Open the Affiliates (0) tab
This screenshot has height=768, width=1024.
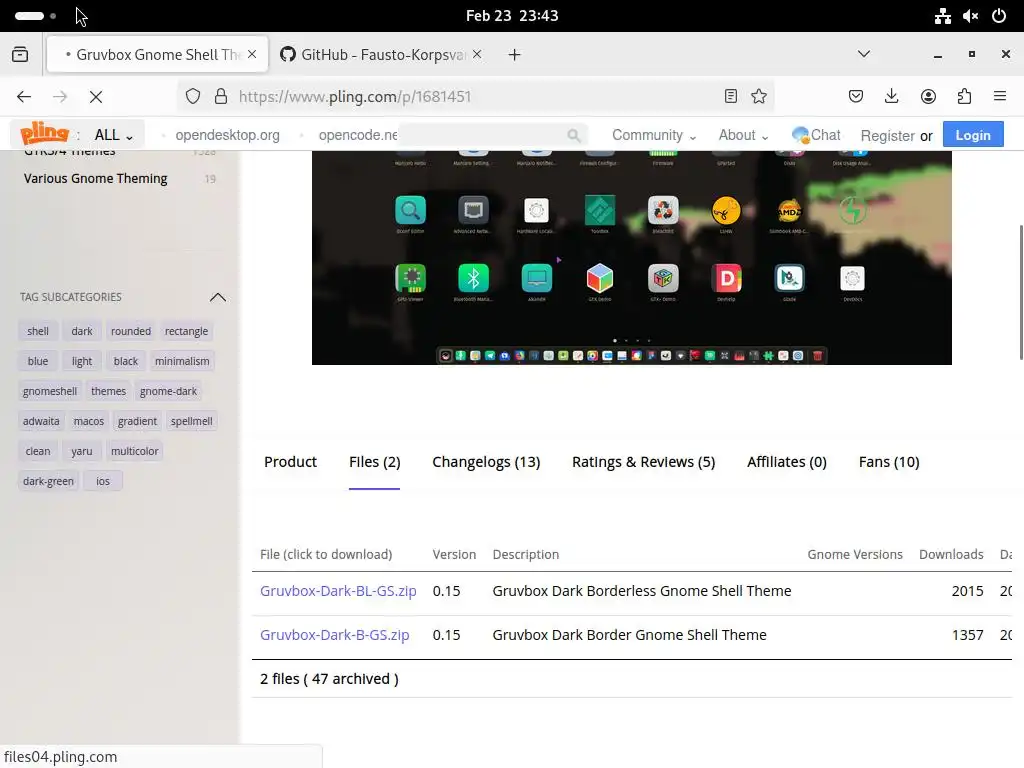tap(786, 462)
